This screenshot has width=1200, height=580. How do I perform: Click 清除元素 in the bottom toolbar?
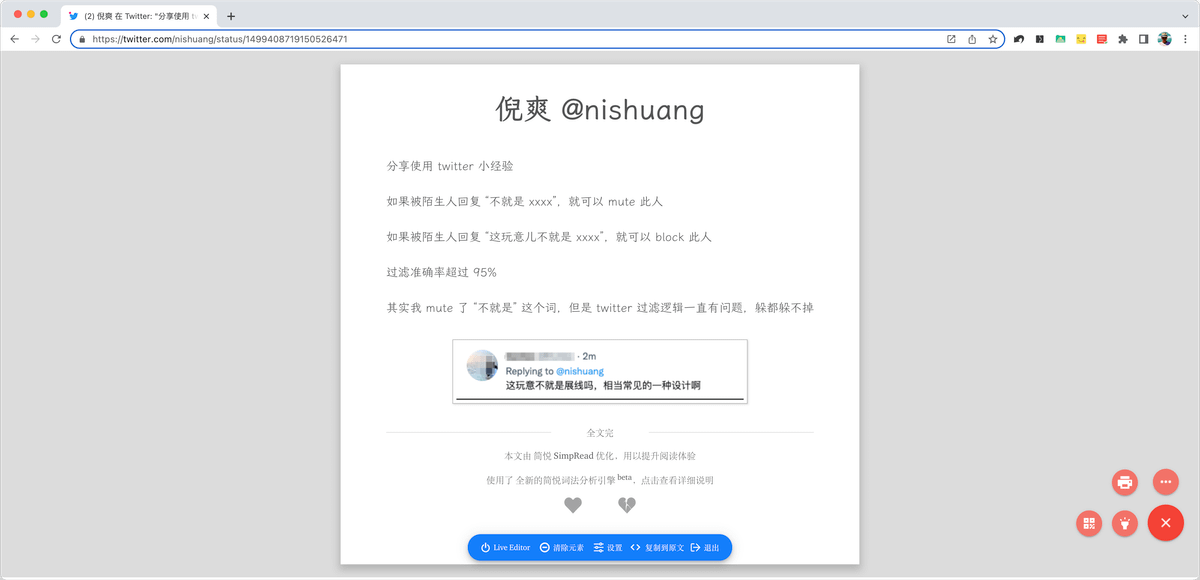click(x=562, y=548)
